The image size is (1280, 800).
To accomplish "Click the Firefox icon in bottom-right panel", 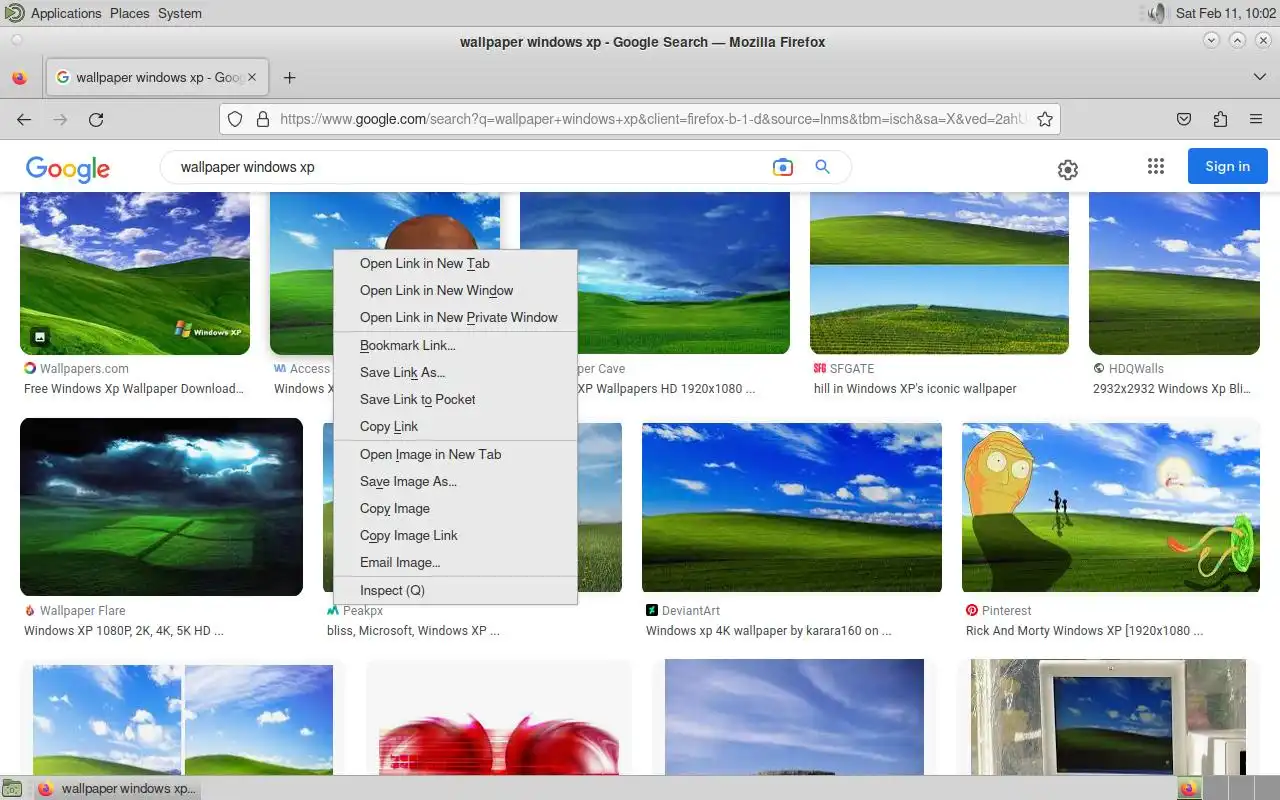I will (x=1189, y=788).
